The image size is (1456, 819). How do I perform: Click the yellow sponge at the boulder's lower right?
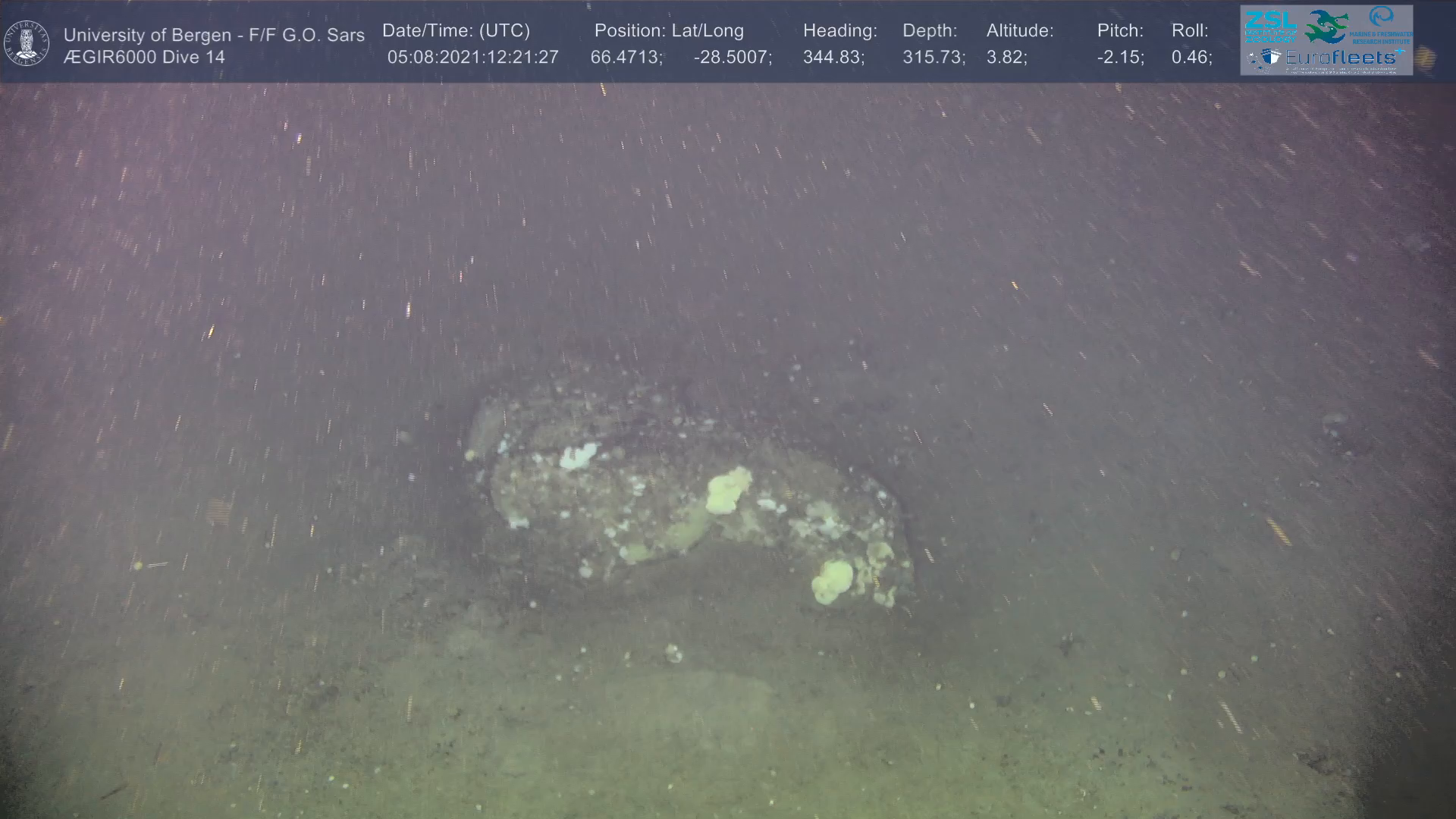click(833, 582)
